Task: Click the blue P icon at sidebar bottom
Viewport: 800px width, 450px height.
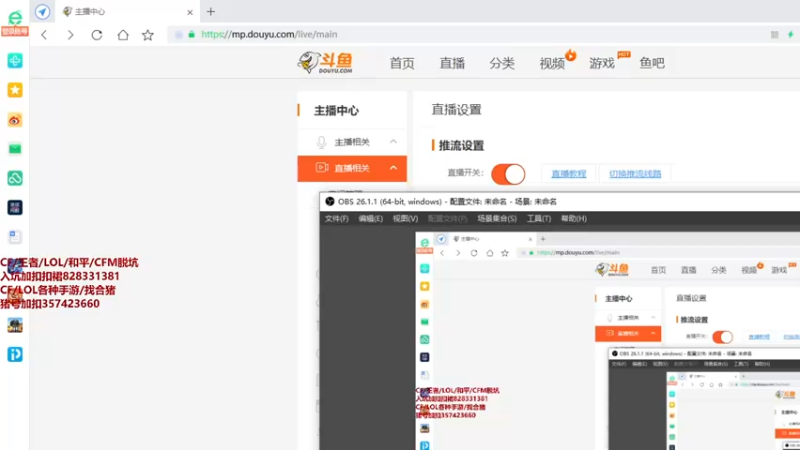Action: point(15,355)
